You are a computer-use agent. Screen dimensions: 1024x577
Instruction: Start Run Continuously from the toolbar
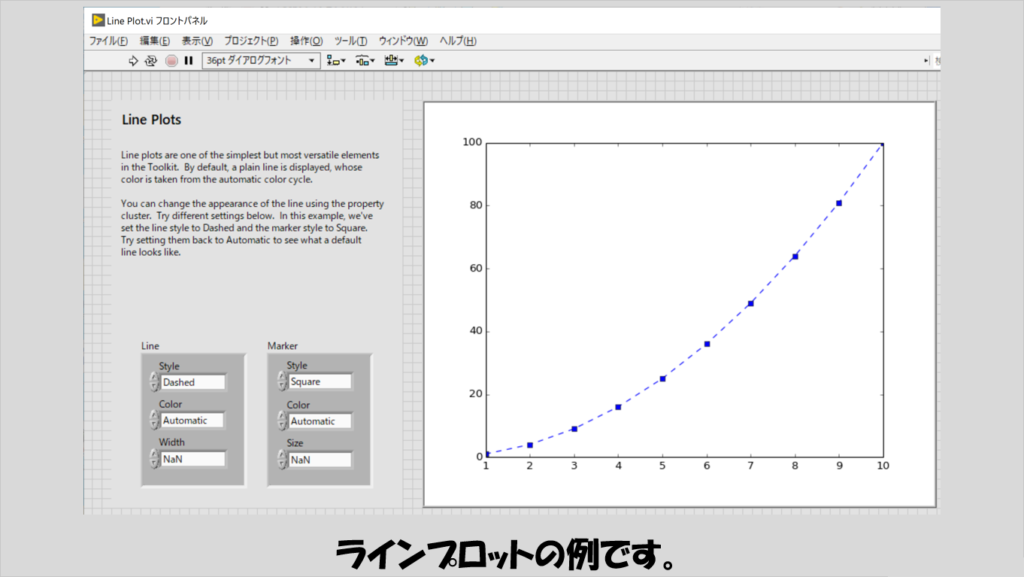(x=152, y=61)
